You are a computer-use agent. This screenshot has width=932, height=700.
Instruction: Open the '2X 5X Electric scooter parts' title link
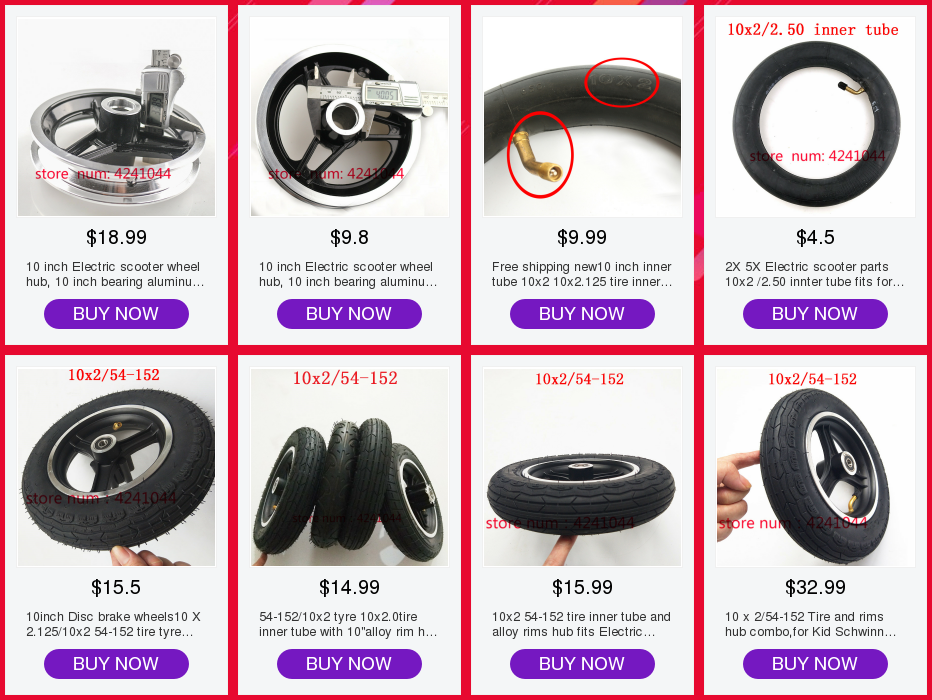(814, 274)
